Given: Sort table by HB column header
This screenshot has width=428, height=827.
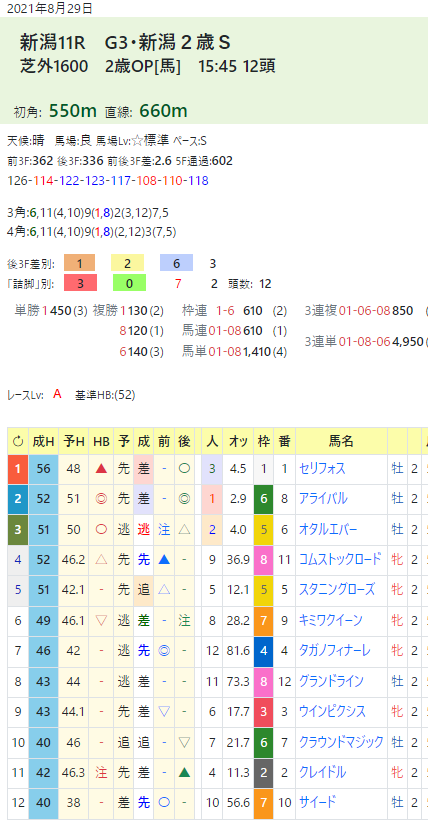Looking at the screenshot, I should point(101,441).
